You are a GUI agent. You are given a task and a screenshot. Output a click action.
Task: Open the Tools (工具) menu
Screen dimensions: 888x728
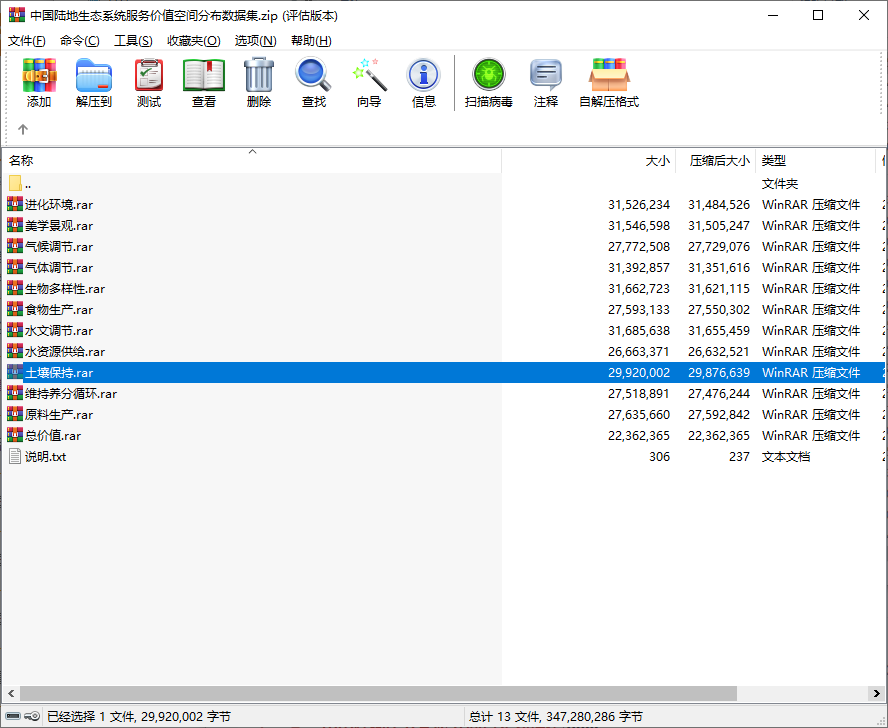point(133,41)
